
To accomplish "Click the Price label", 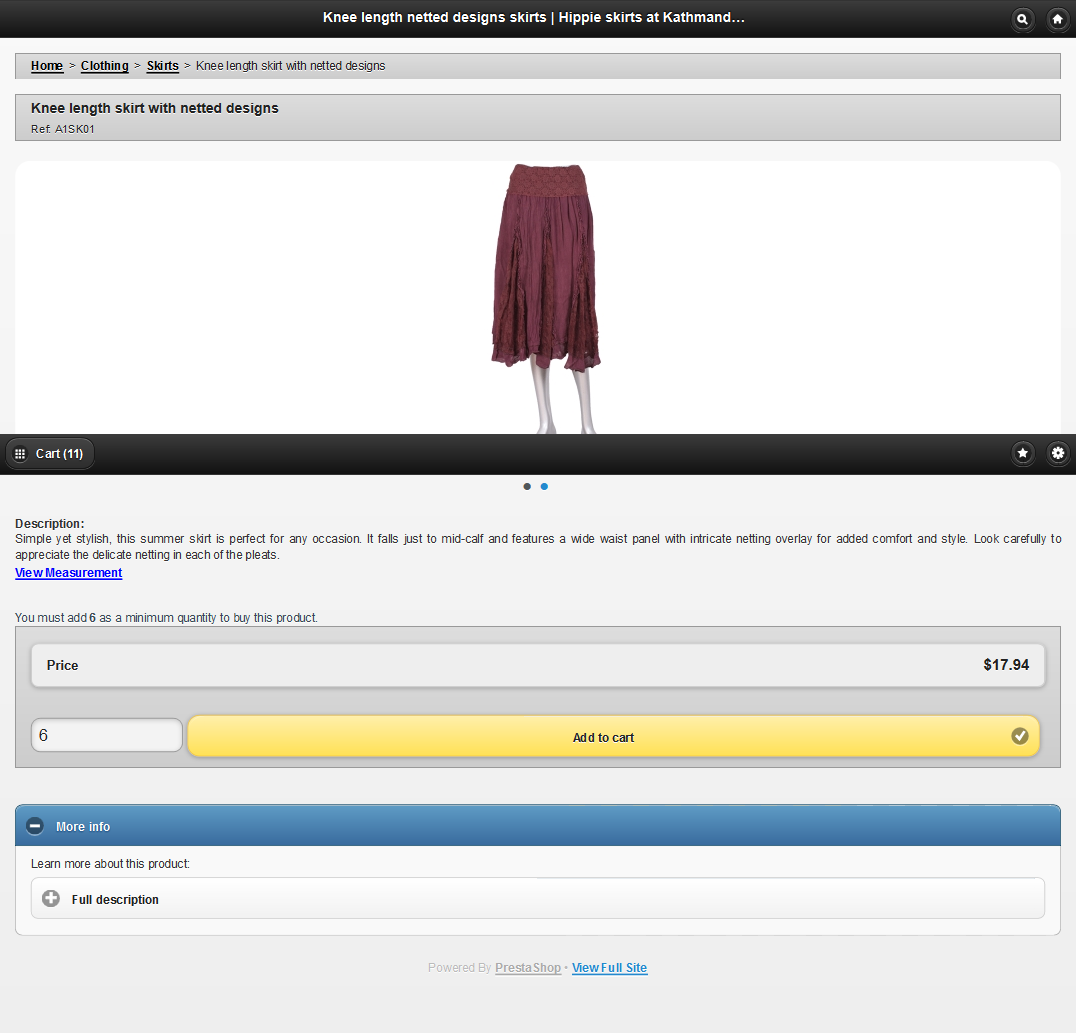I will coord(62,665).
